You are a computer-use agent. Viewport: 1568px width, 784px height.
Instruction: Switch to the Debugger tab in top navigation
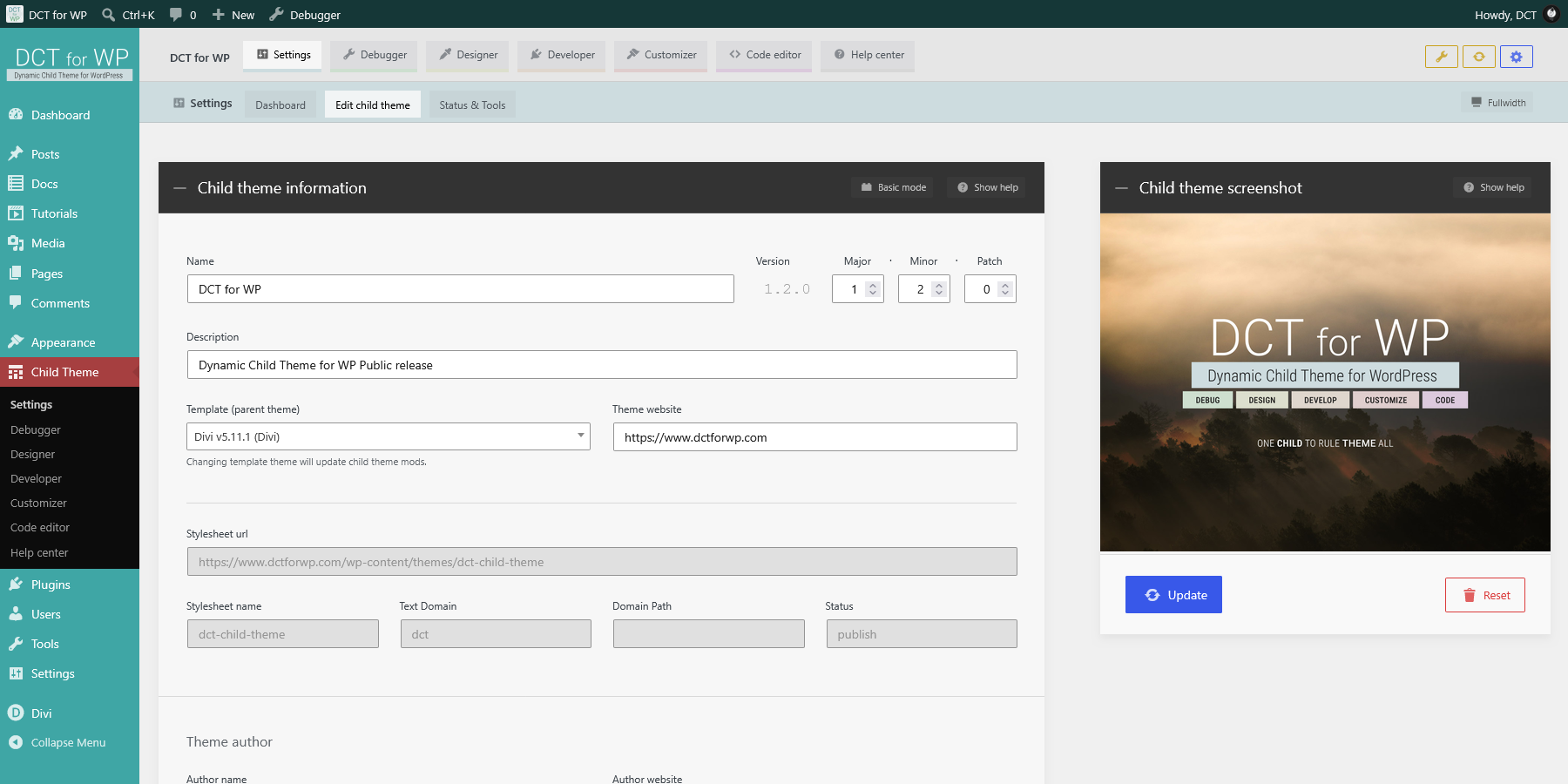[375, 55]
